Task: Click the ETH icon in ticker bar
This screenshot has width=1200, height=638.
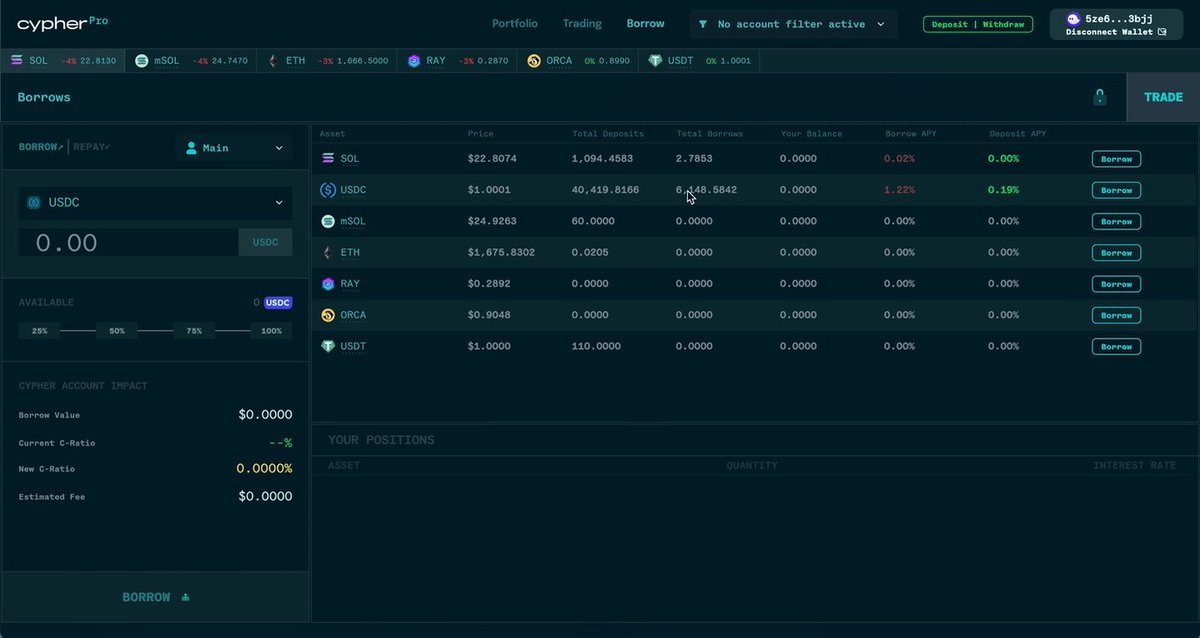Action: [x=272, y=61]
